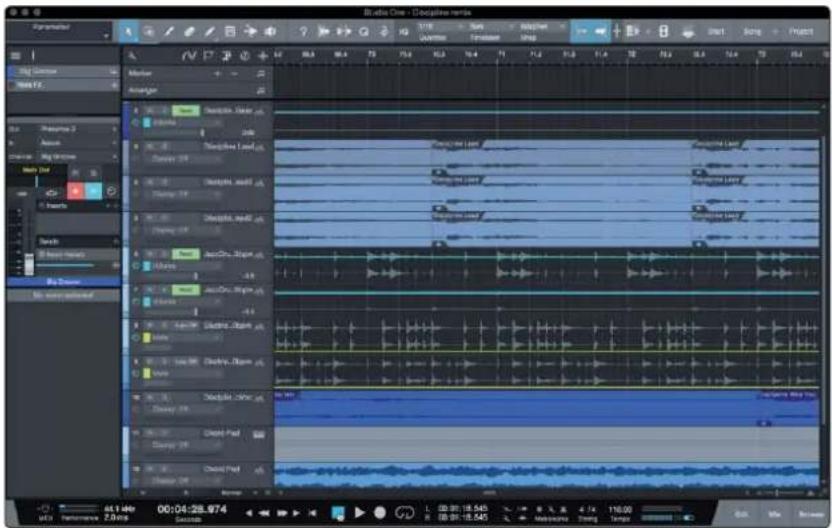Click the Marker track label

click(x=140, y=73)
